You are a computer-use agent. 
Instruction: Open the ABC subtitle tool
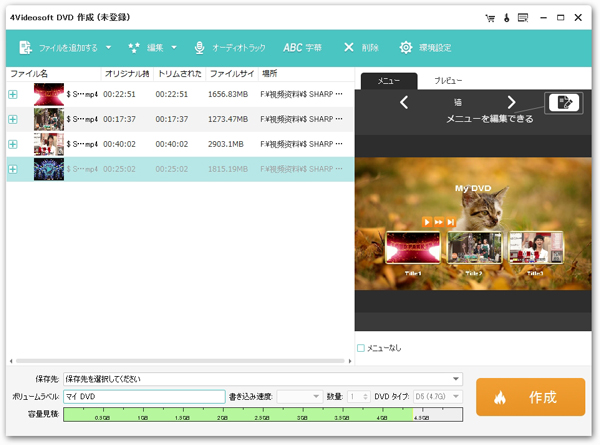(302, 47)
